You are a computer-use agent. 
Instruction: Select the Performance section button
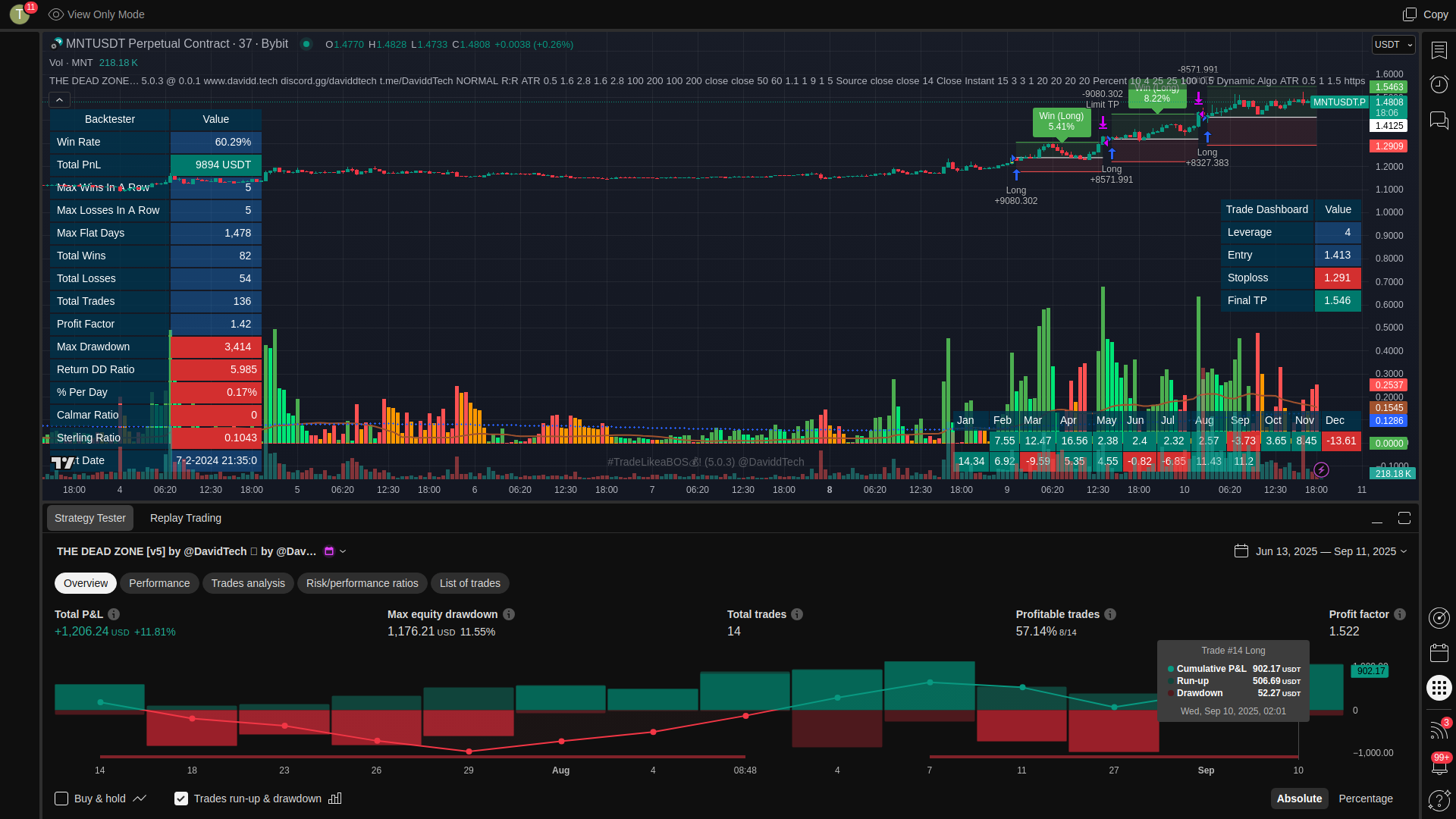[x=159, y=583]
